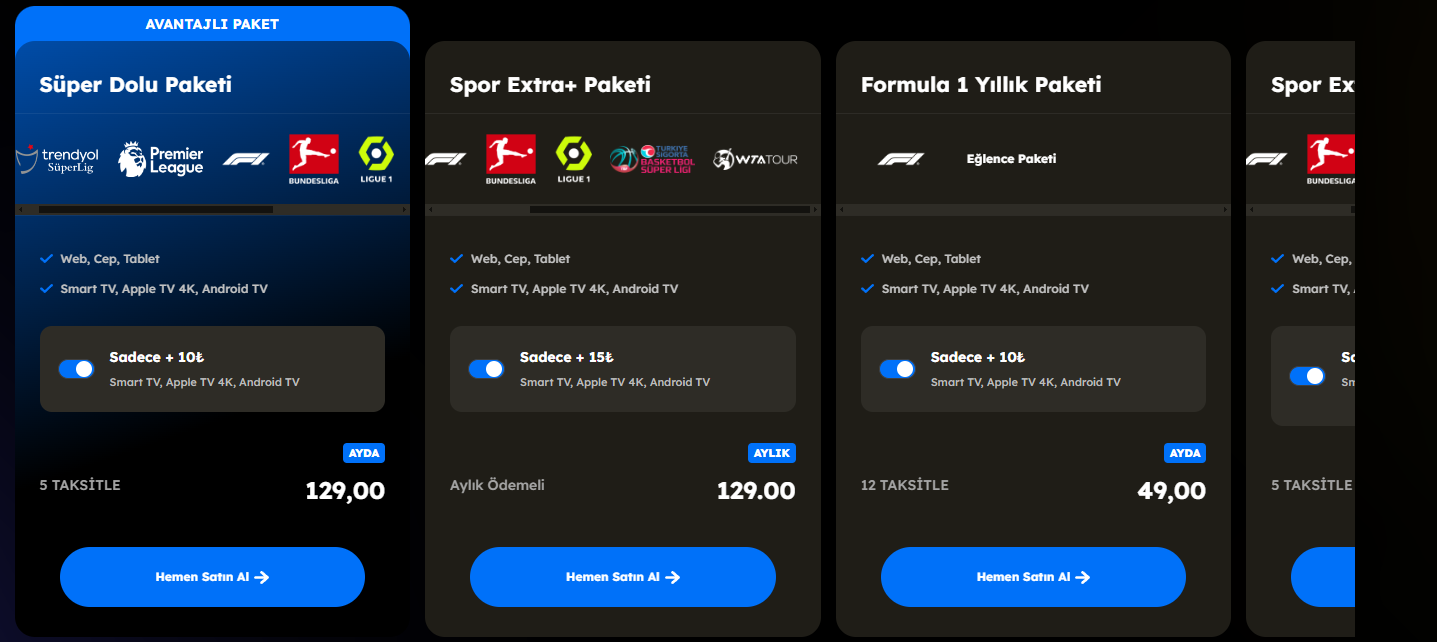Click the Basketbol Süper Ligi logo
This screenshot has width=1437, height=642.
(653, 159)
